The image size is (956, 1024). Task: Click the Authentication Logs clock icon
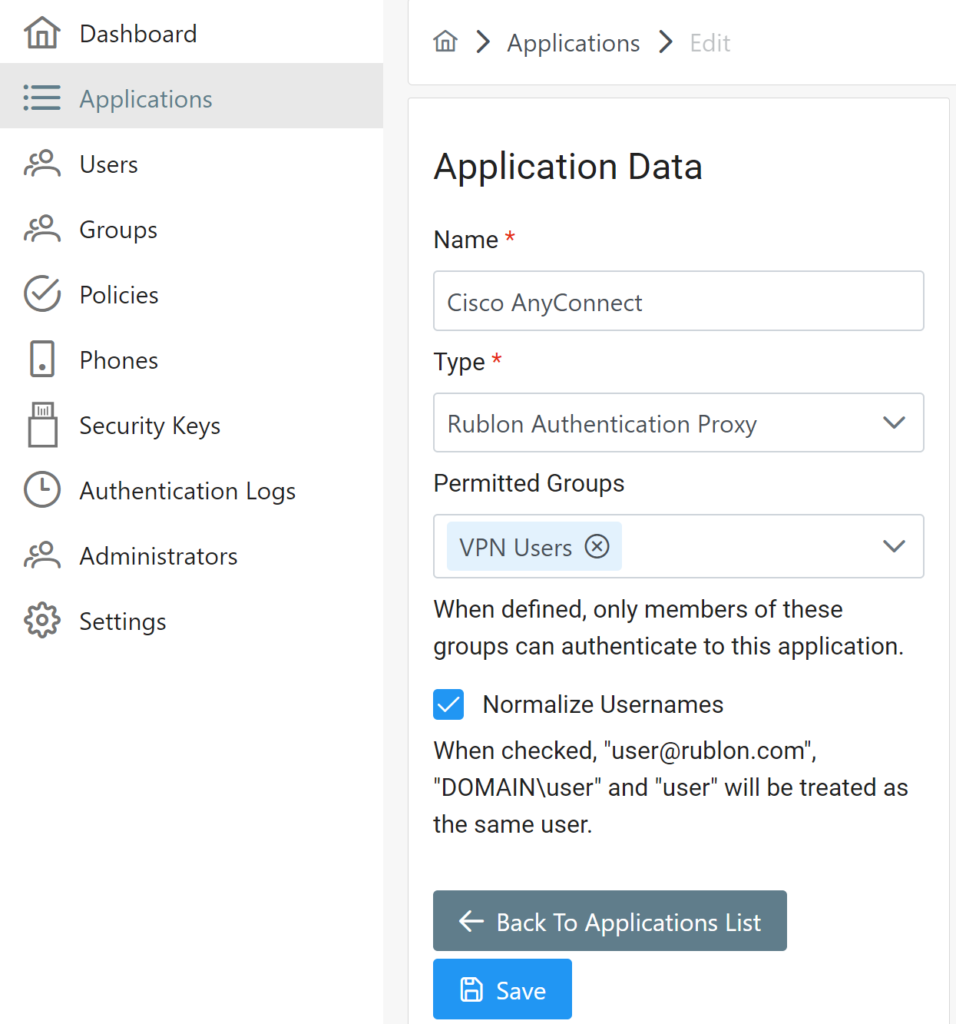(x=42, y=491)
